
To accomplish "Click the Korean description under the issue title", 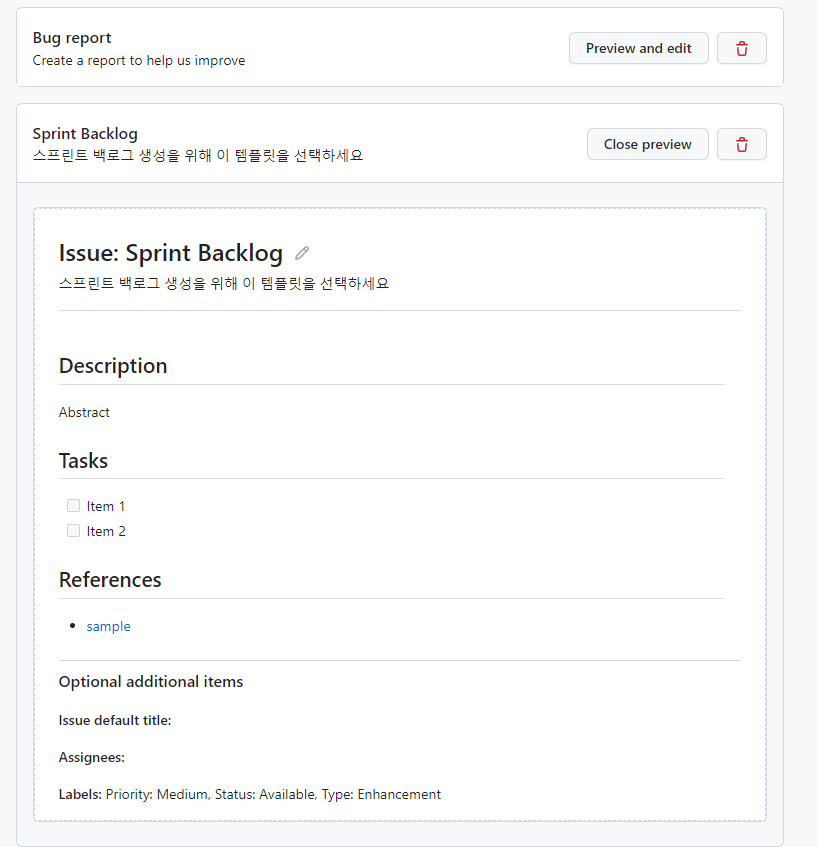I will pyautogui.click(x=223, y=283).
